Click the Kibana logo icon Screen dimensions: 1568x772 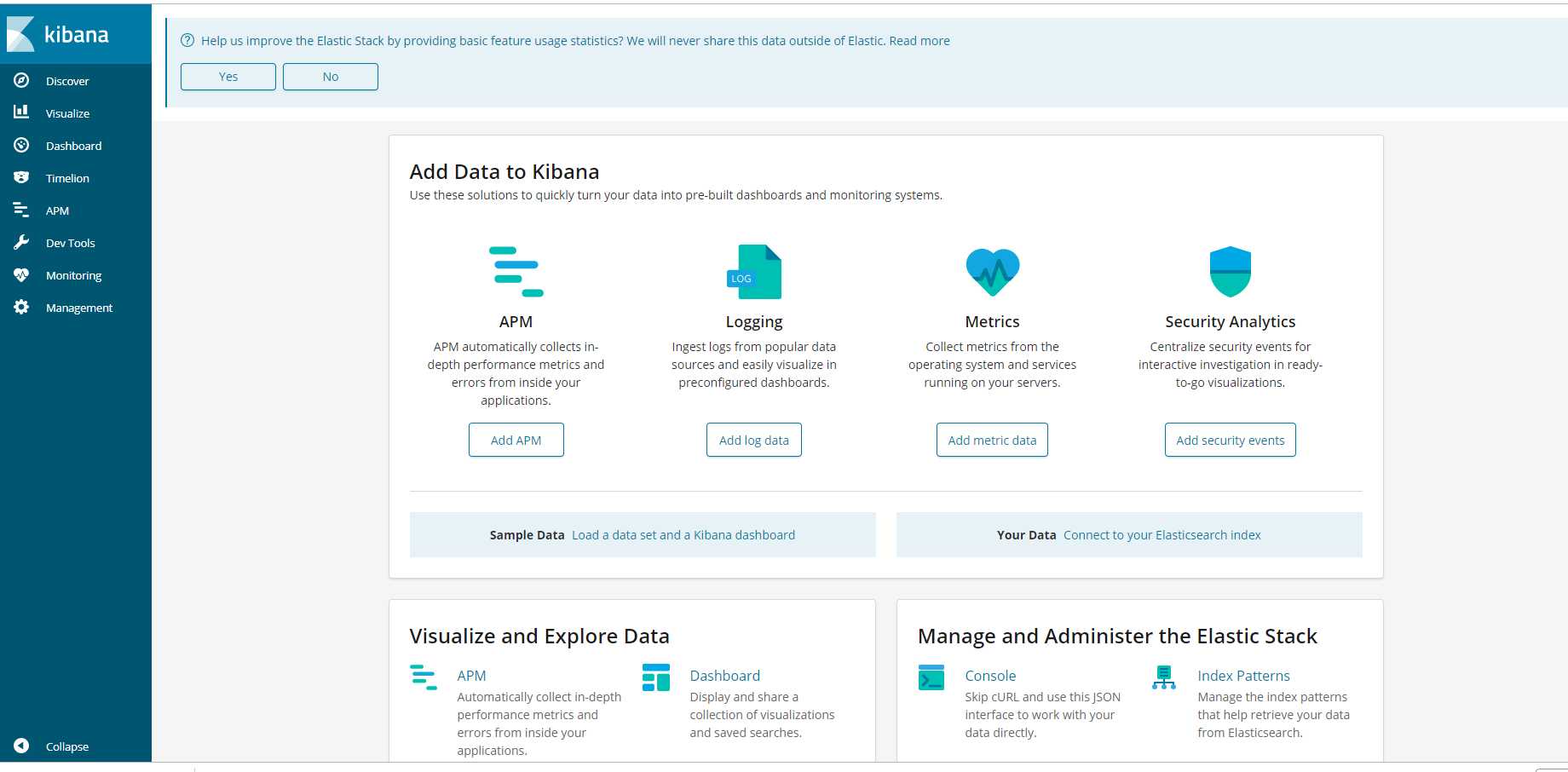(x=20, y=34)
